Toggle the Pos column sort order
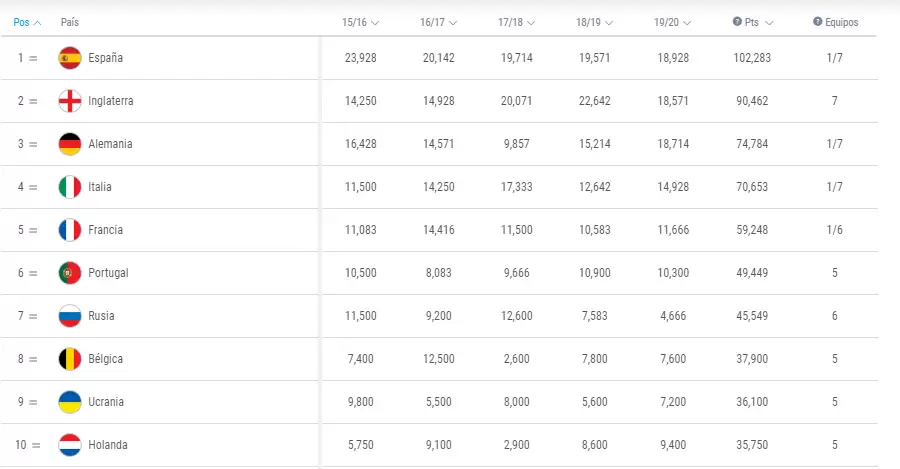This screenshot has height=469, width=900. pos(27,22)
